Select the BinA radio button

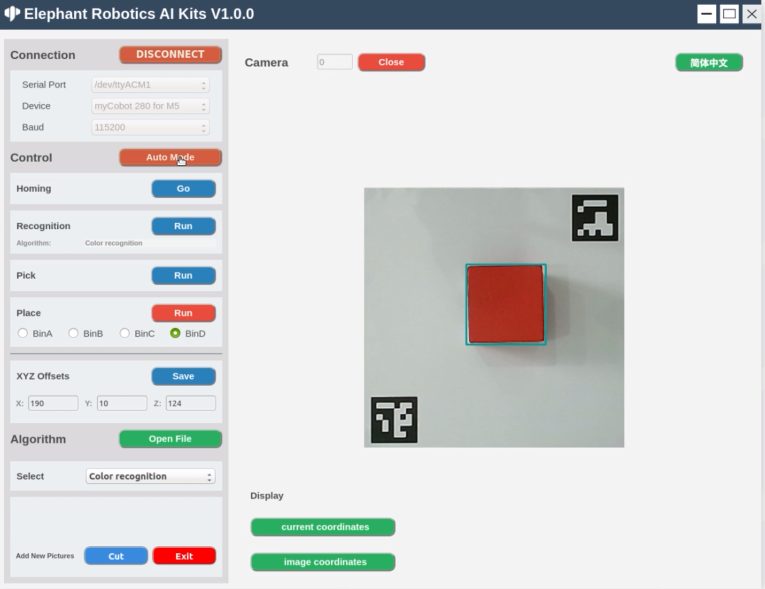point(23,333)
